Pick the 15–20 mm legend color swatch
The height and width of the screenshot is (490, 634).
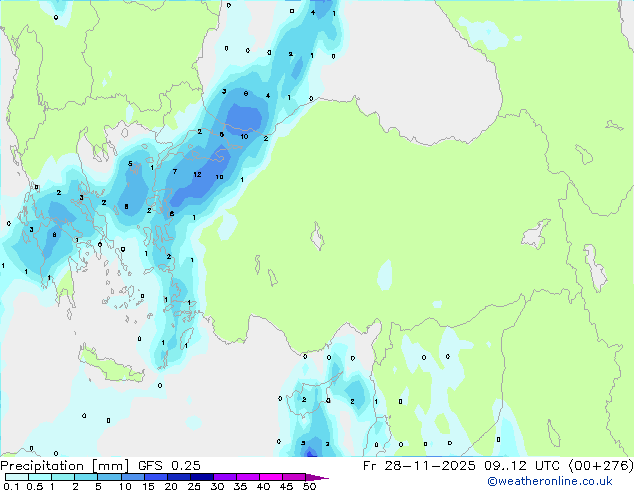coord(155,477)
